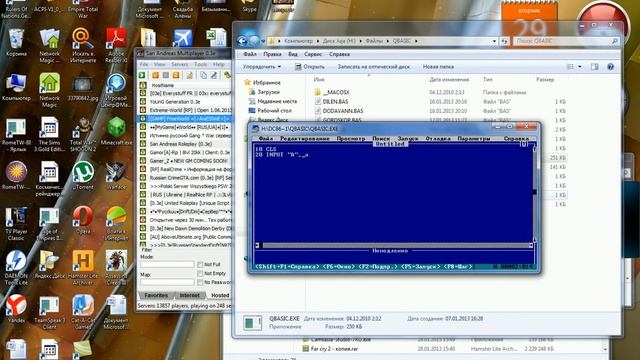Open the Файл menu in the QBASIC editor

point(266,139)
